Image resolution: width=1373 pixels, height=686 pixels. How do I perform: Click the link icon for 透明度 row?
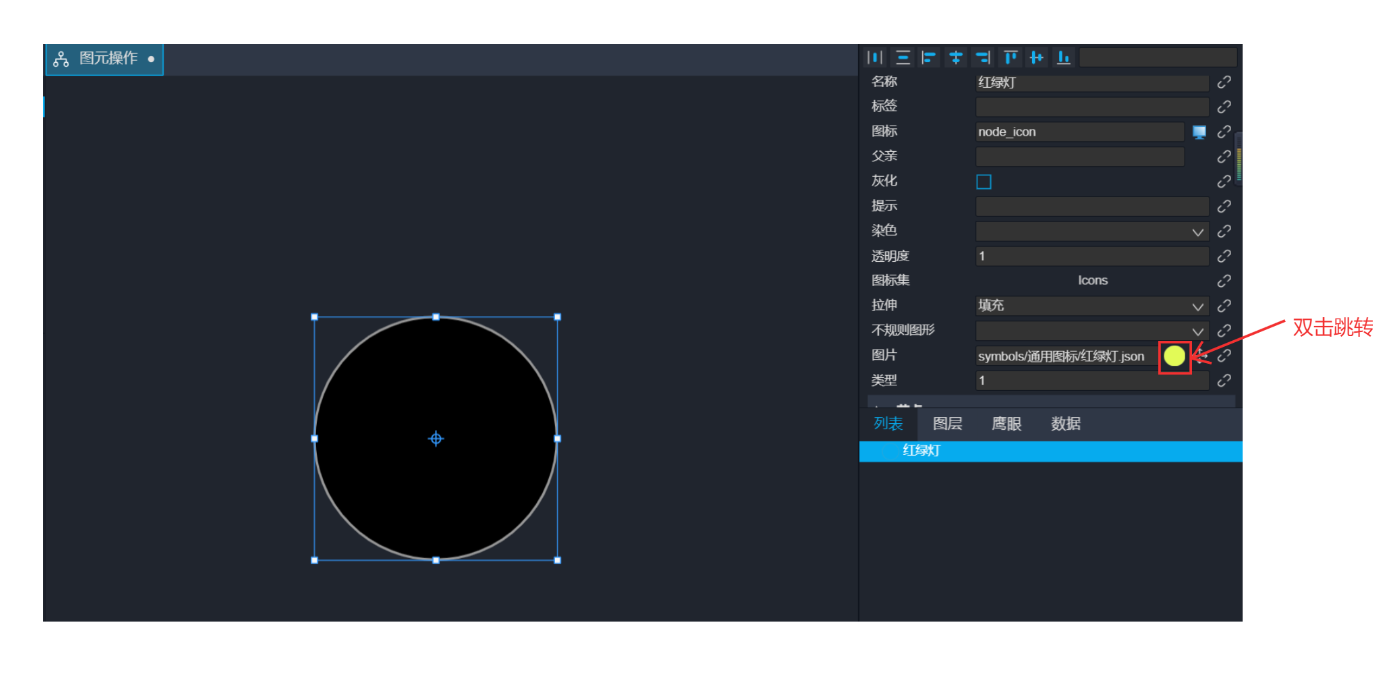click(x=1224, y=256)
